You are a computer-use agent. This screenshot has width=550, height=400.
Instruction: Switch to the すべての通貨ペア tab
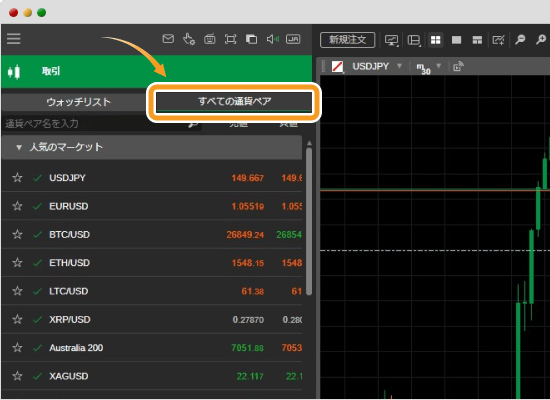(234, 102)
